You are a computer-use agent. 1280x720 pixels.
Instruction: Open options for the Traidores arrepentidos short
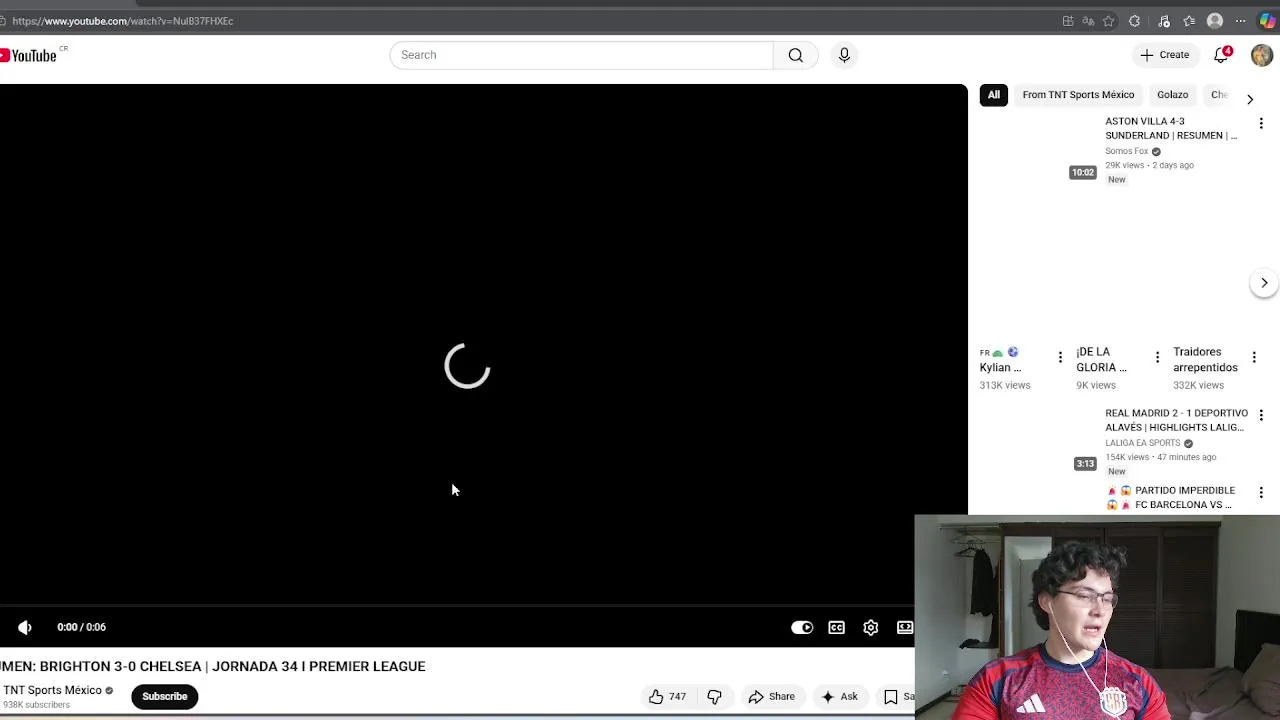pos(1254,357)
